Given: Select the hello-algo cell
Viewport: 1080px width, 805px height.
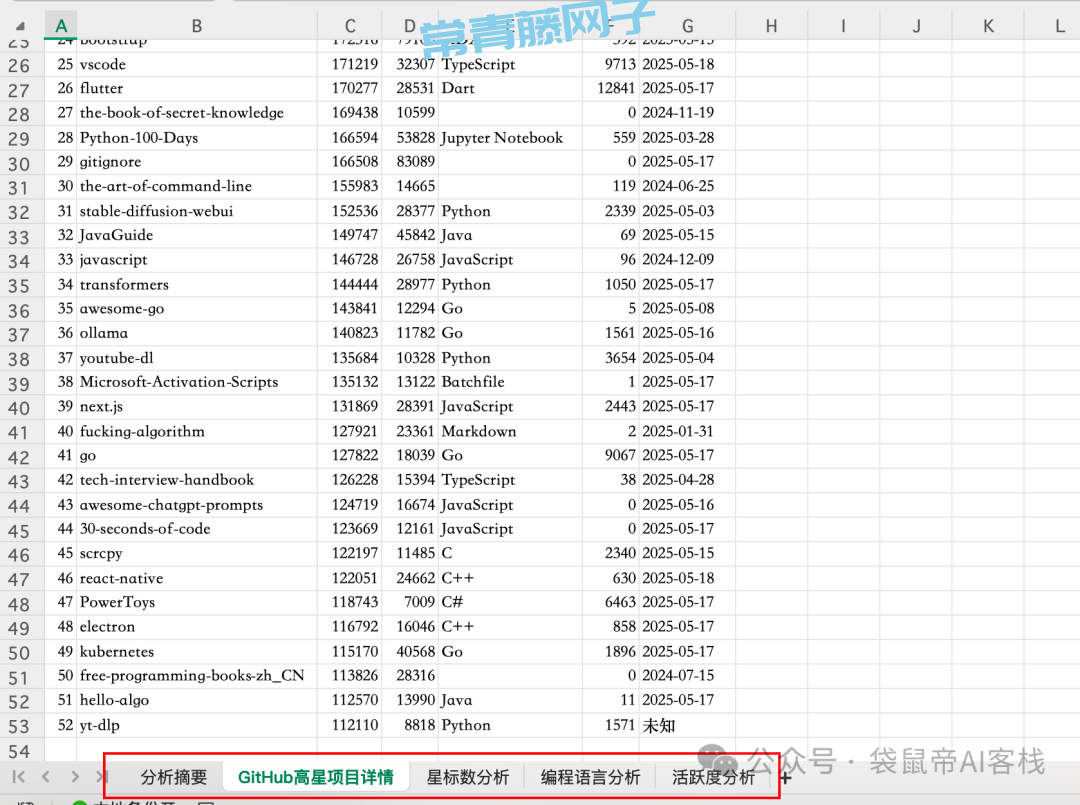Looking at the screenshot, I should pyautogui.click(x=197, y=700).
